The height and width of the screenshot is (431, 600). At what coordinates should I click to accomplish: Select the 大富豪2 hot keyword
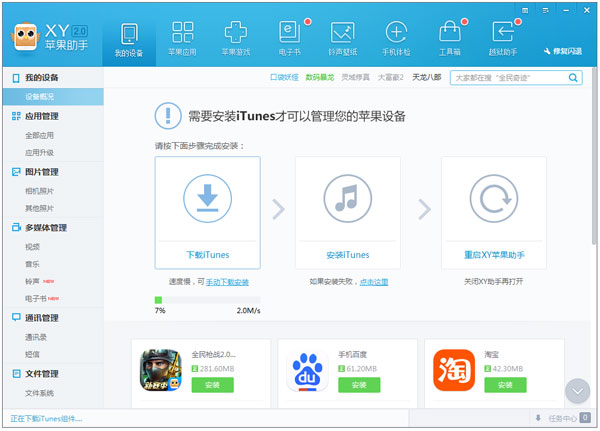(x=391, y=78)
